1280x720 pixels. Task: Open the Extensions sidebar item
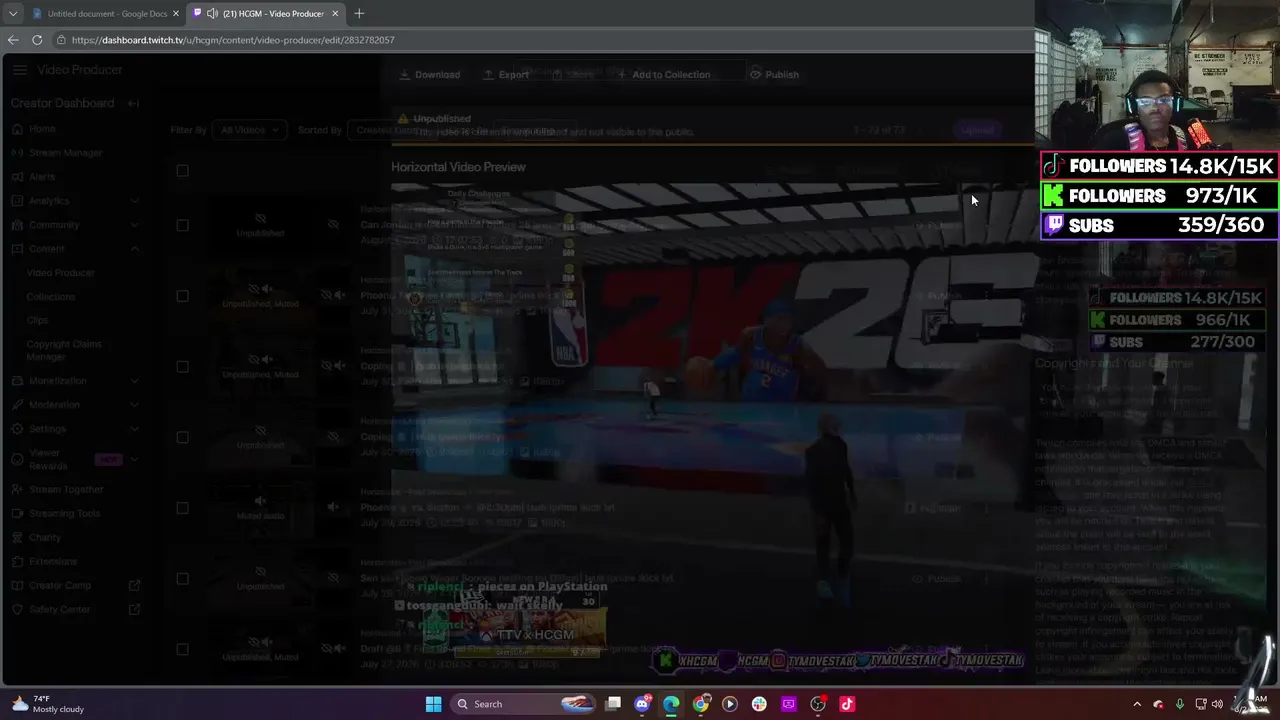pyautogui.click(x=53, y=562)
